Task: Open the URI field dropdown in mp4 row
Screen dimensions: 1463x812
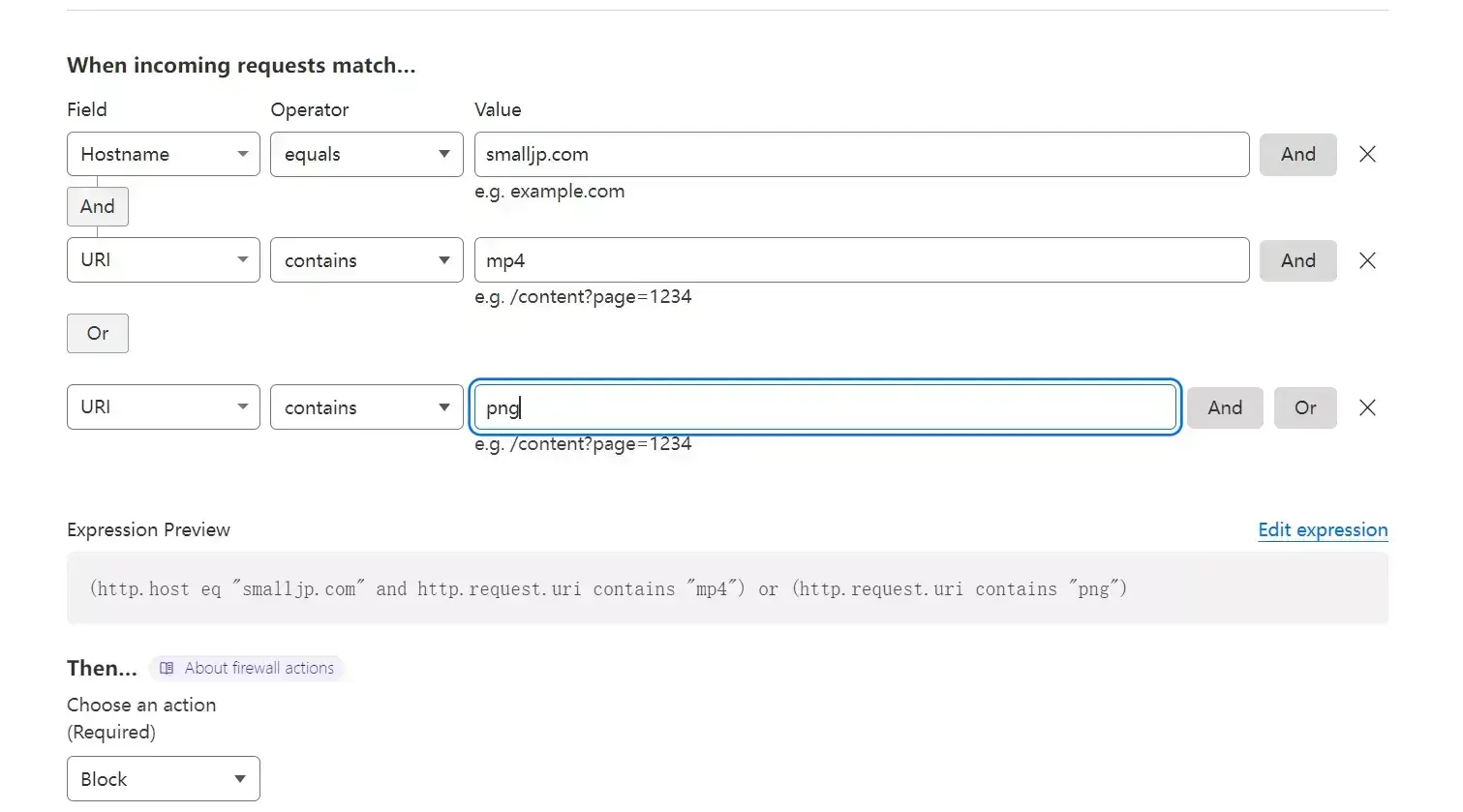Action: point(164,260)
